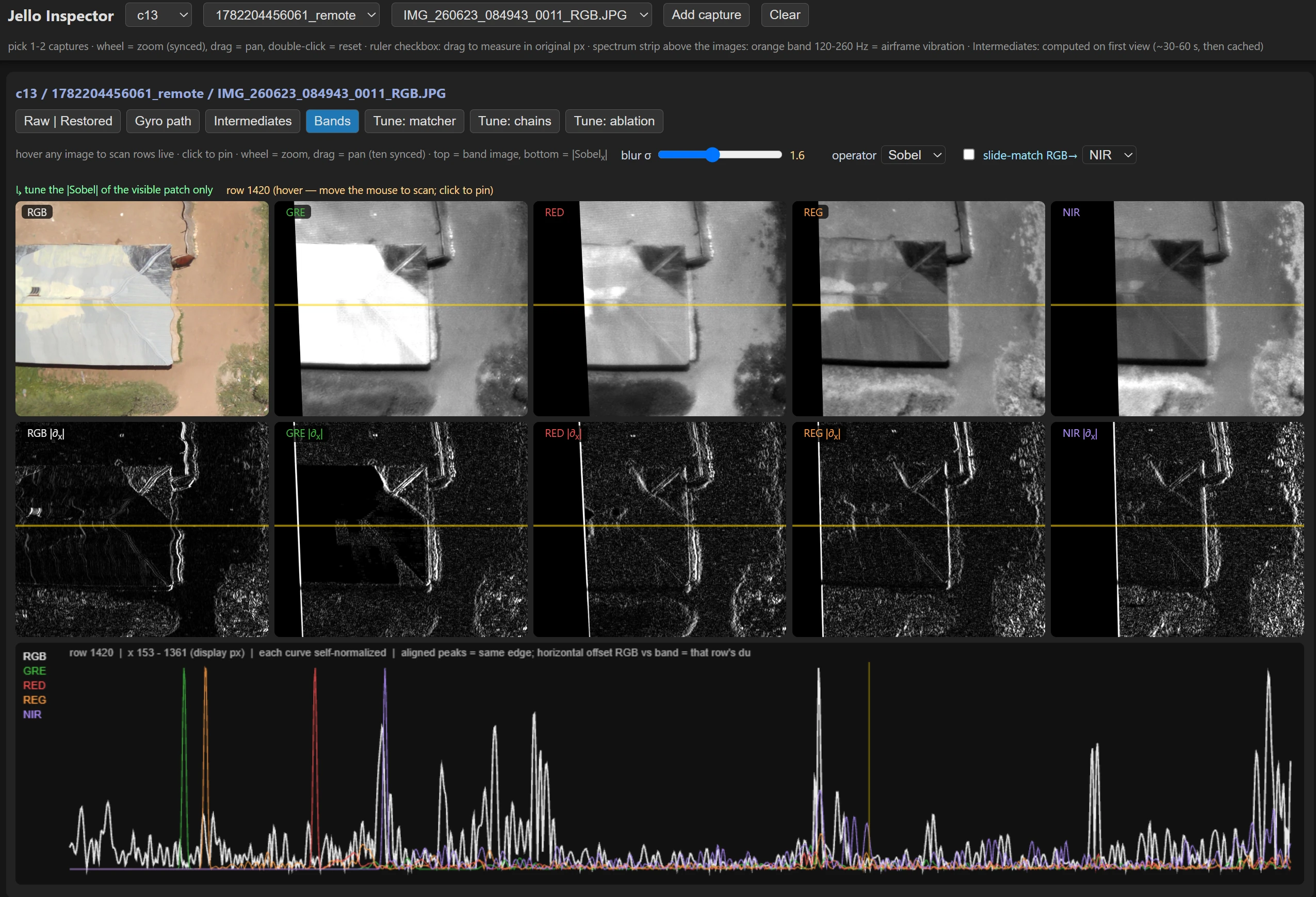Click the GRE |∂x| Sobel image
This screenshot has height=897, width=1316.
pos(401,529)
